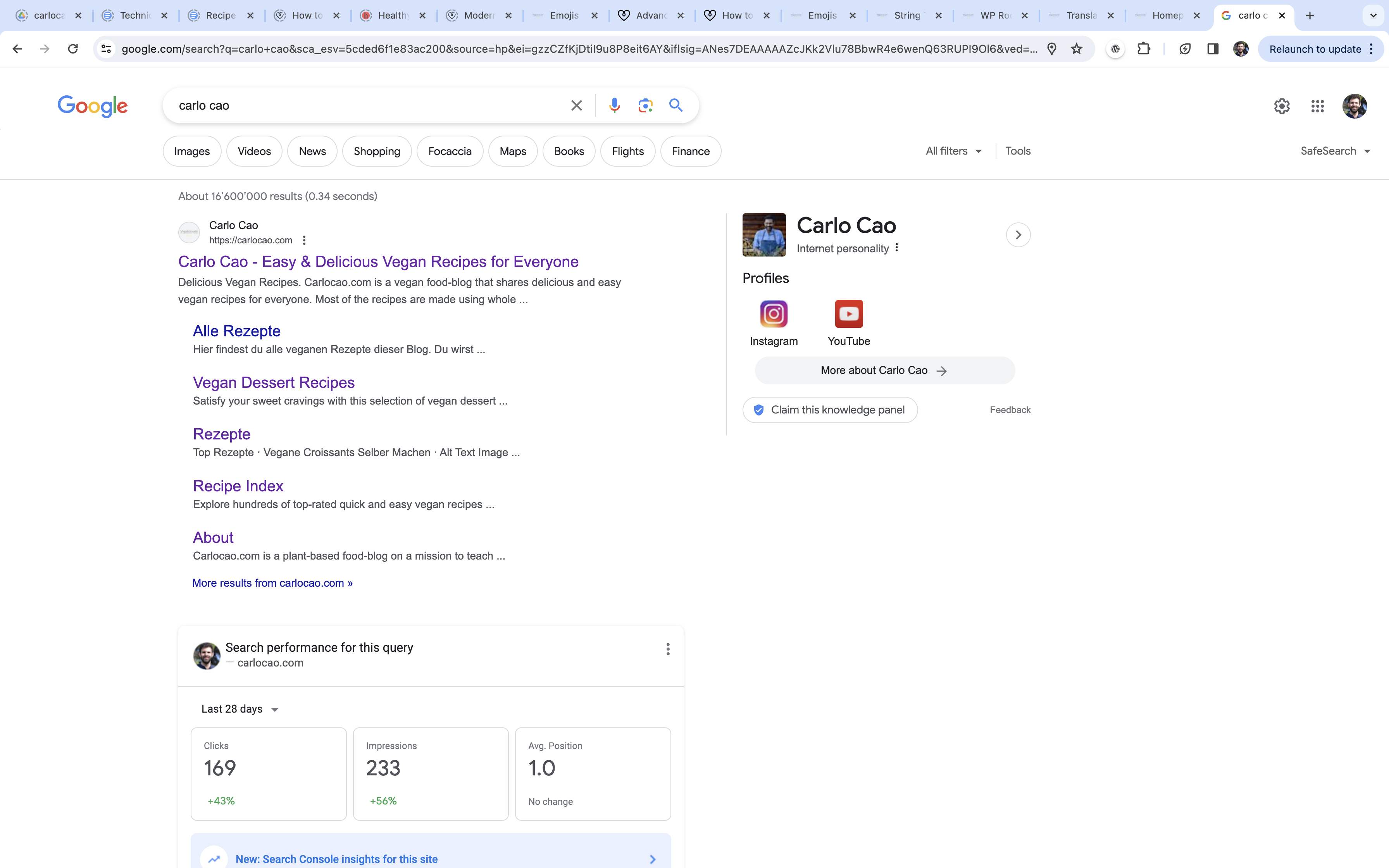Image resolution: width=1389 pixels, height=868 pixels.
Task: Open the Carlo Cao knowledge panel photo
Action: click(x=764, y=235)
